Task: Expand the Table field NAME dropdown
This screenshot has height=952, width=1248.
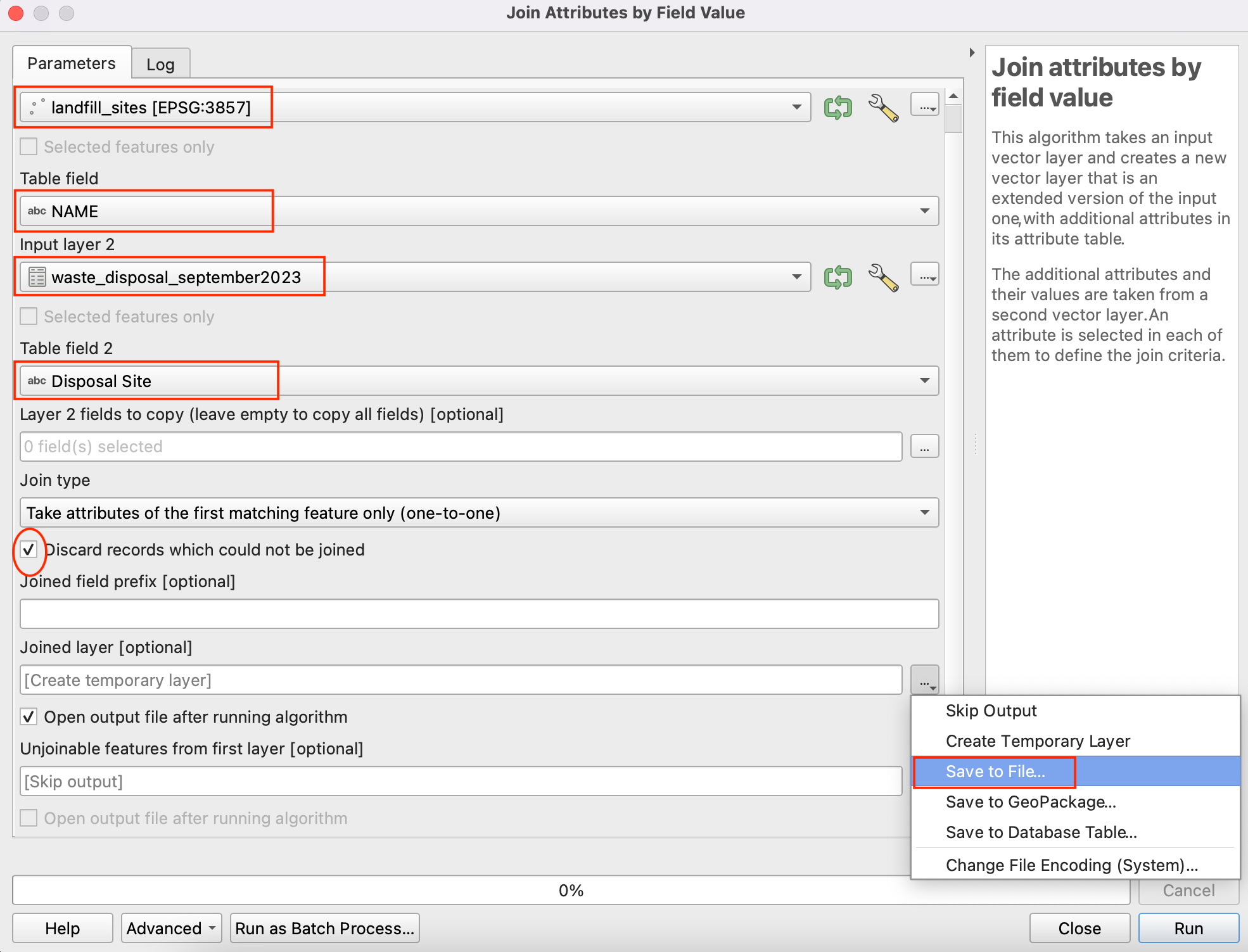Action: tap(924, 211)
